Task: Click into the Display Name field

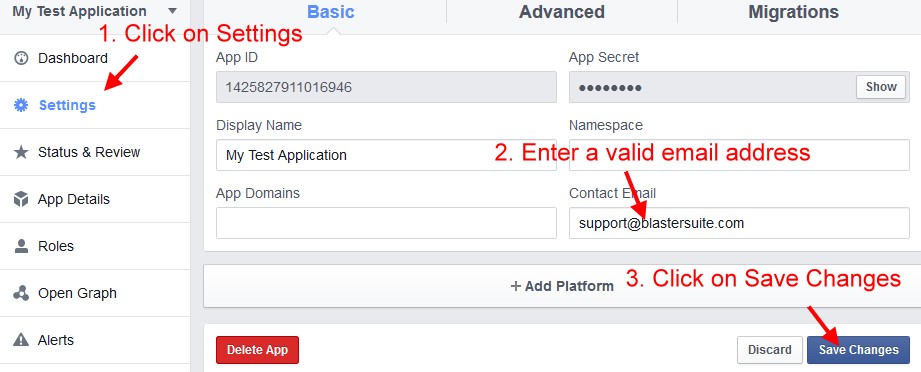Action: [386, 155]
